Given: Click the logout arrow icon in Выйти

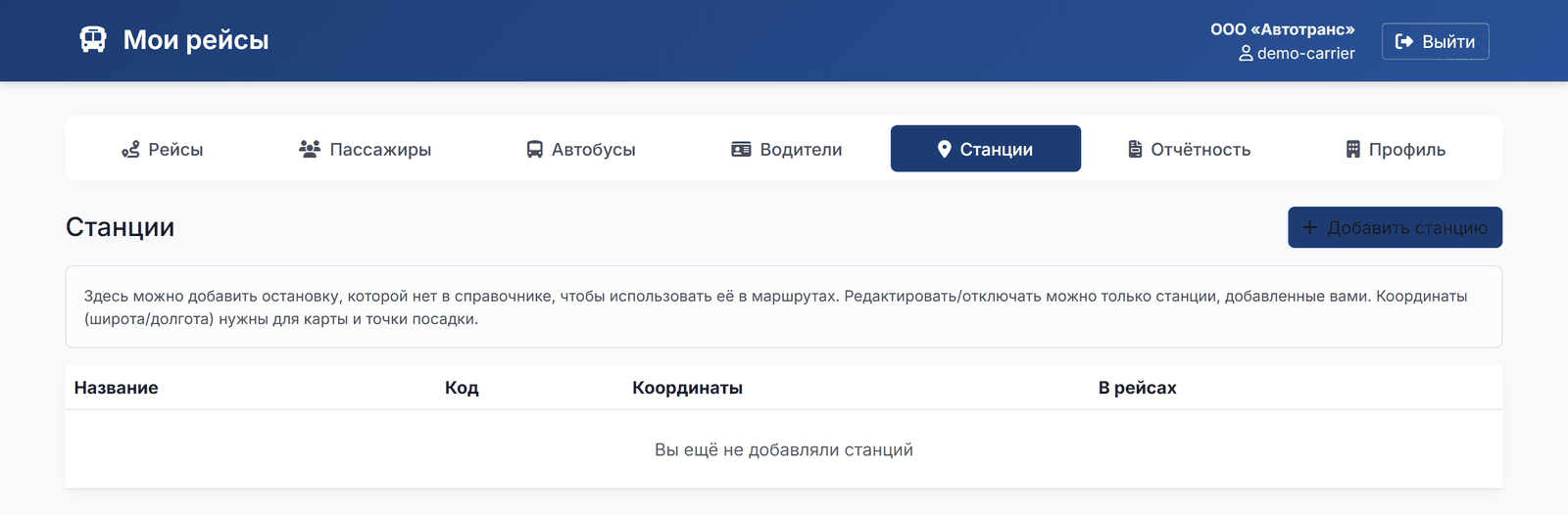Looking at the screenshot, I should tap(1404, 41).
